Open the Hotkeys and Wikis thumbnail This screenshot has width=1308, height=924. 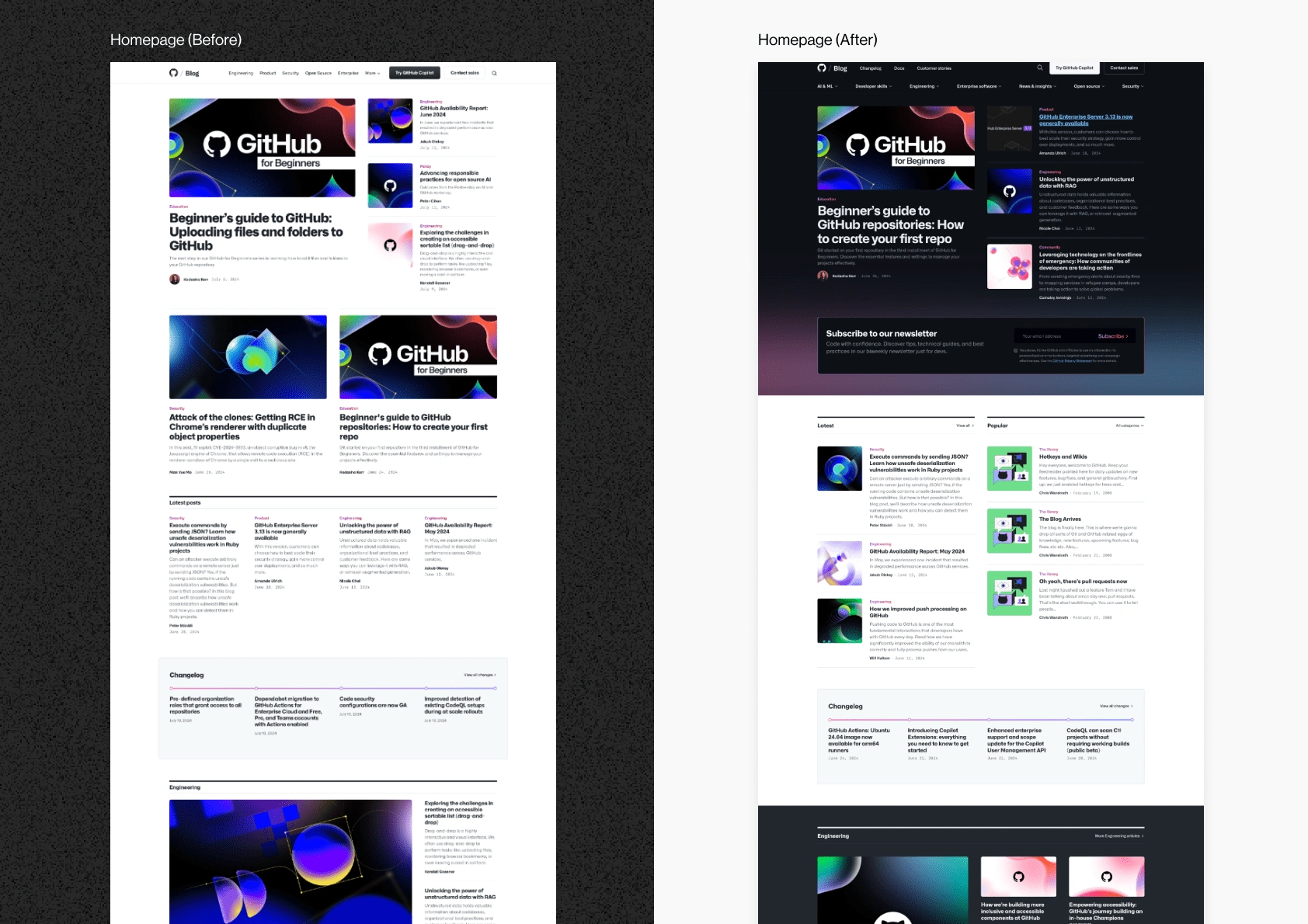click(x=1010, y=468)
